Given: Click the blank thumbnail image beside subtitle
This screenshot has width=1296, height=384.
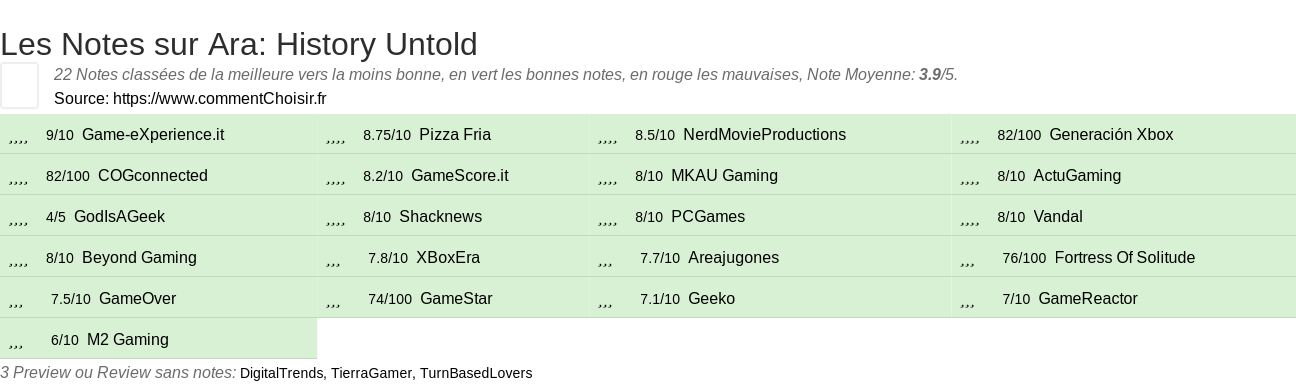Looking at the screenshot, I should (x=19, y=85).
